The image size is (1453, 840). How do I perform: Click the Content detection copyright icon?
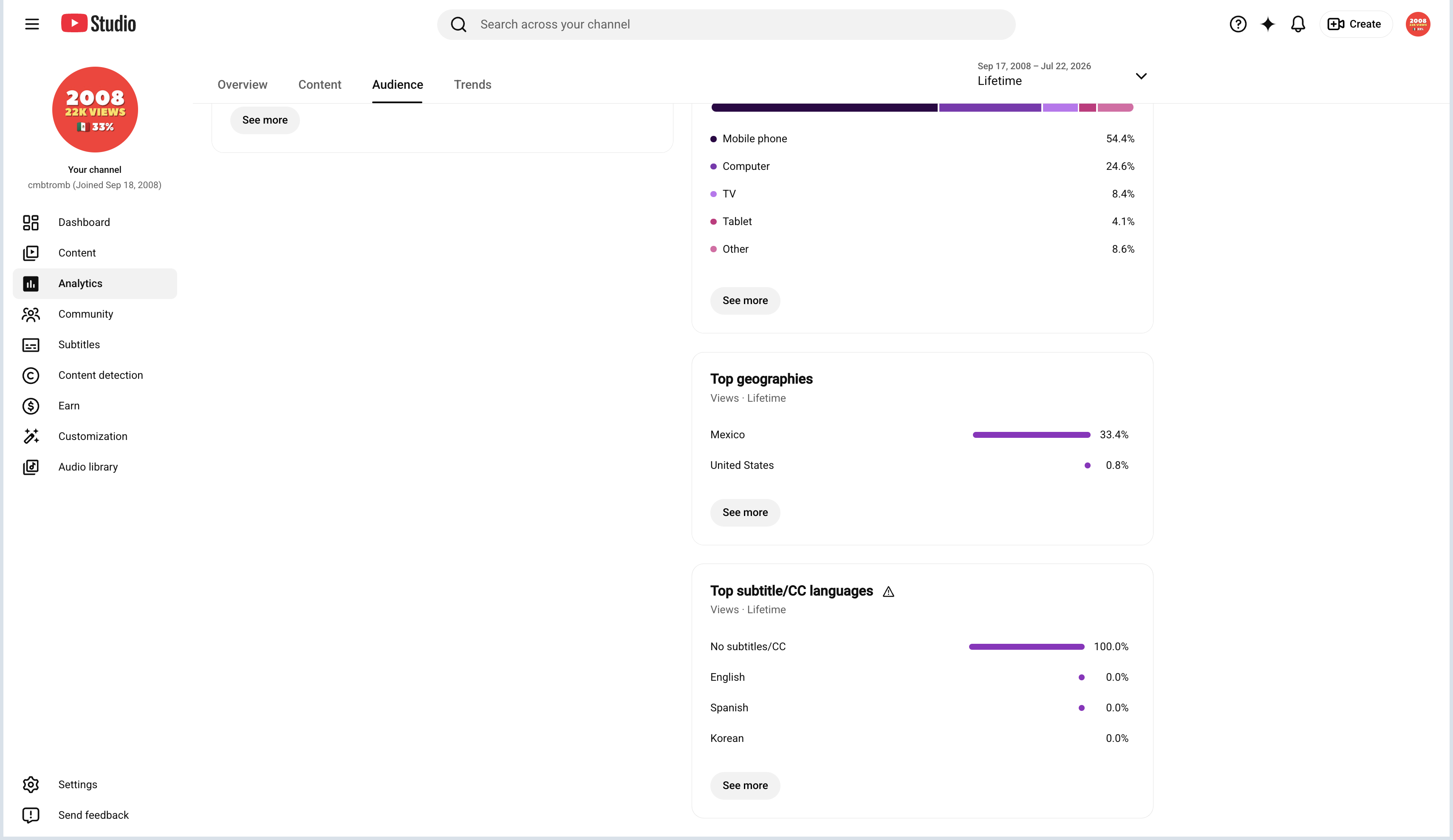[31, 375]
